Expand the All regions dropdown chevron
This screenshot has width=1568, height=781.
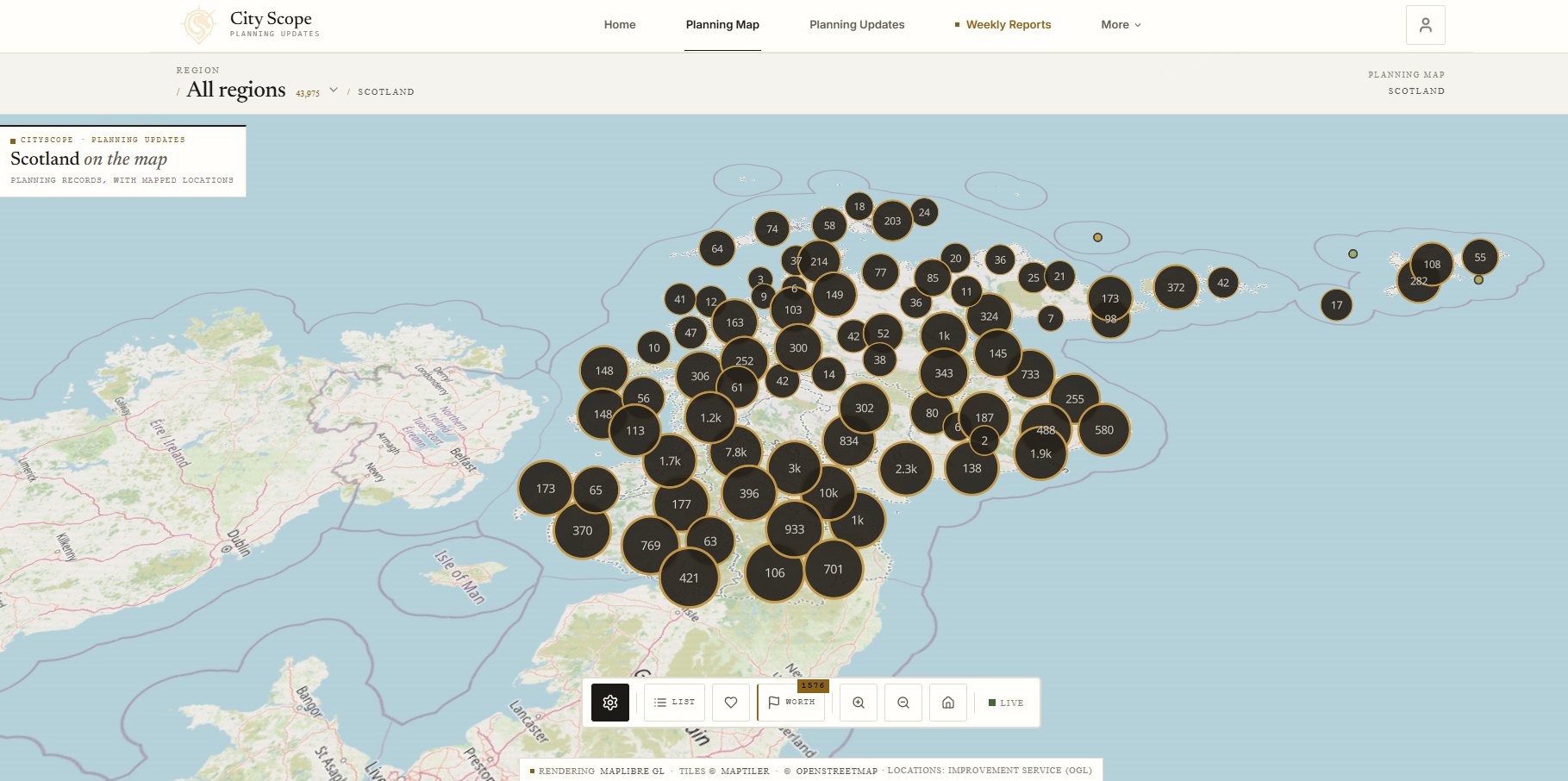coord(334,90)
